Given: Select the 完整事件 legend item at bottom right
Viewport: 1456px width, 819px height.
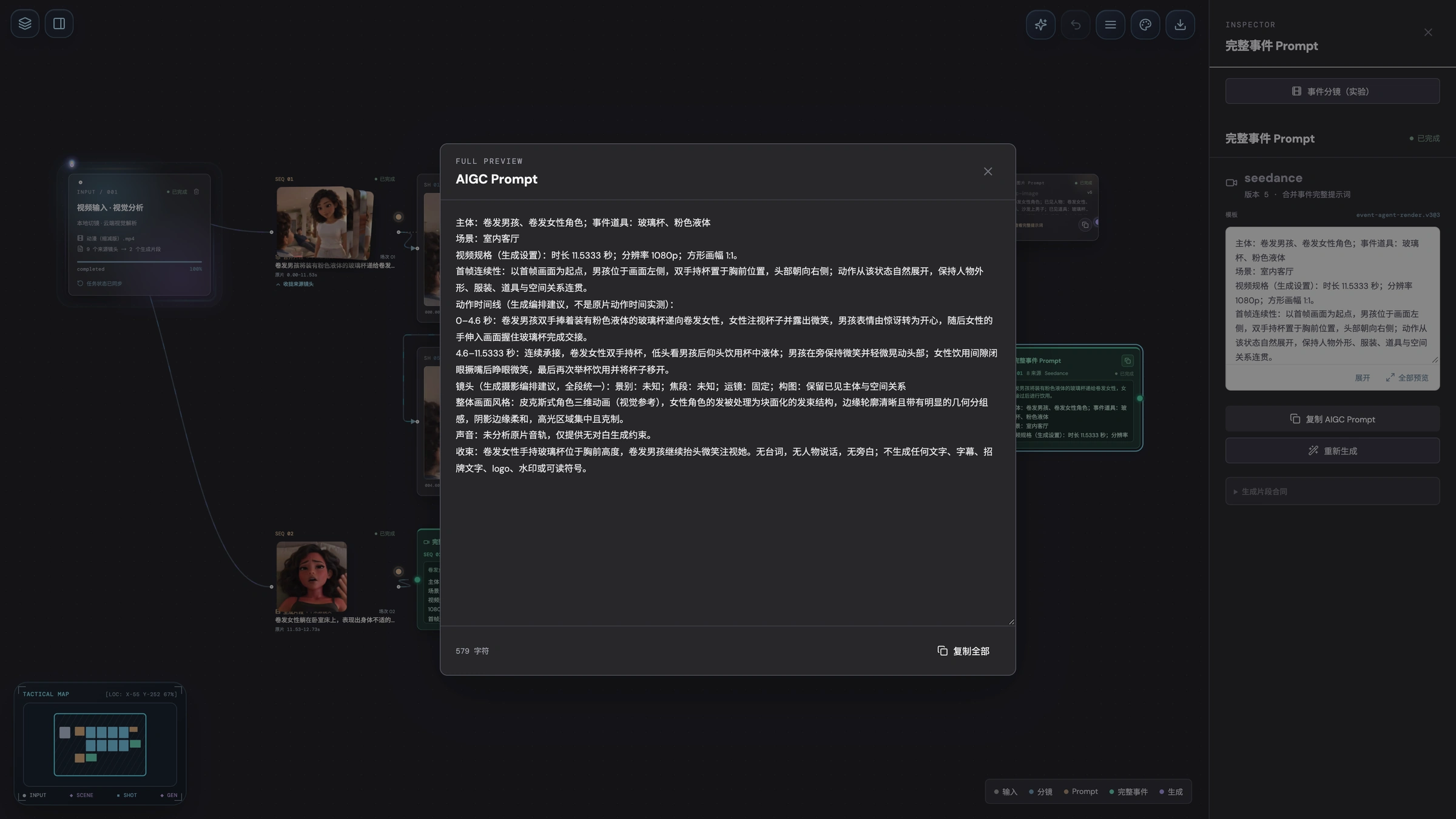Looking at the screenshot, I should (x=1129, y=792).
